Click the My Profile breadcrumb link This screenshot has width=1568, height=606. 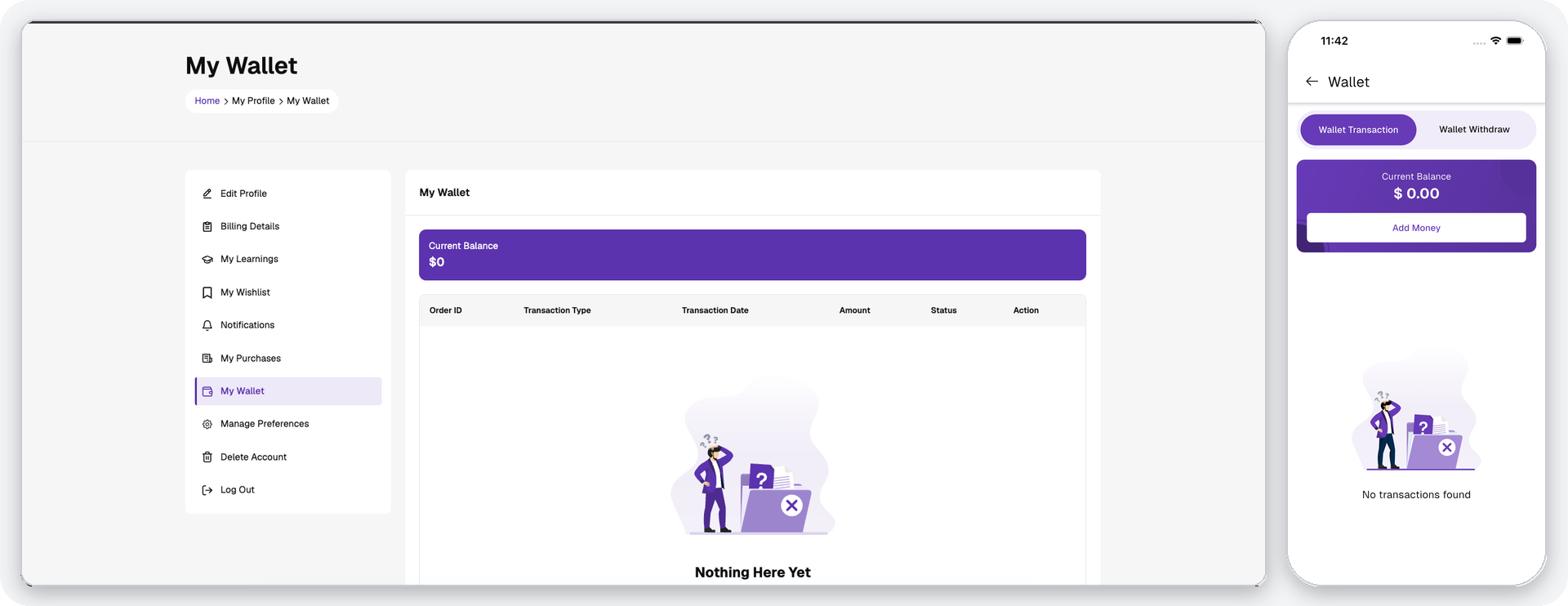(x=253, y=101)
